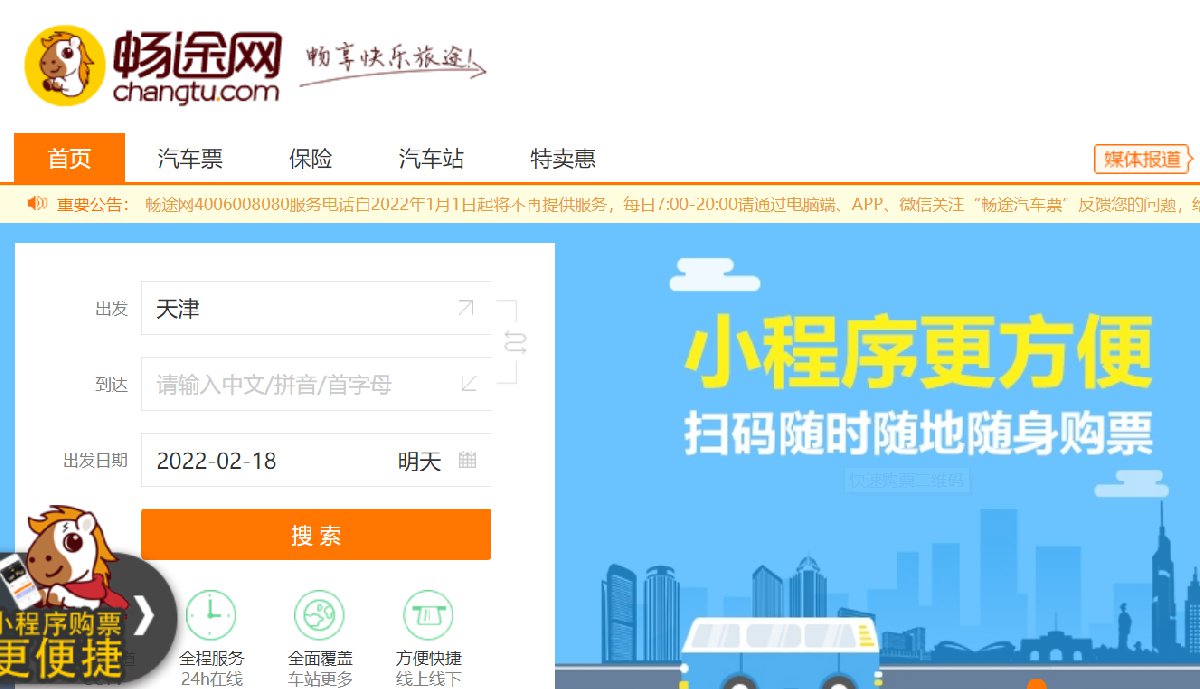Go to the 保险 menu item
Screen dimensions: 1200x689
coord(310,158)
